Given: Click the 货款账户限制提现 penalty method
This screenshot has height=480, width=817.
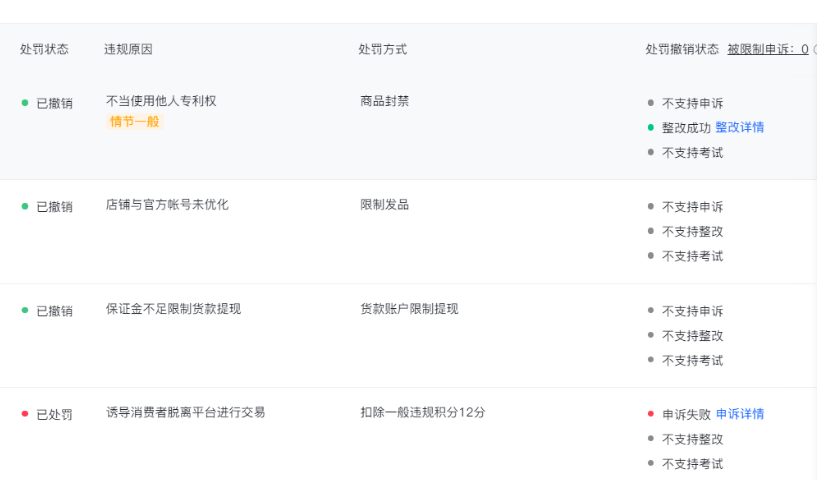Looking at the screenshot, I should [x=409, y=309].
